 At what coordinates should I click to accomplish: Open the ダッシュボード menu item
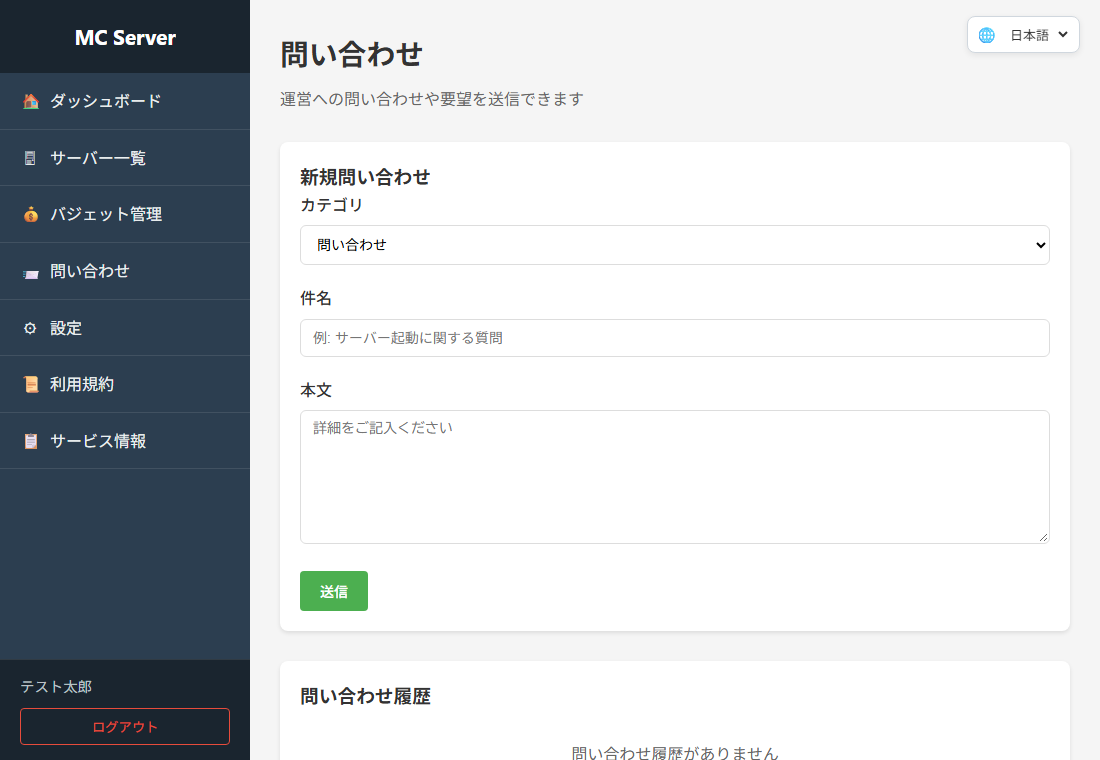[x=125, y=101]
